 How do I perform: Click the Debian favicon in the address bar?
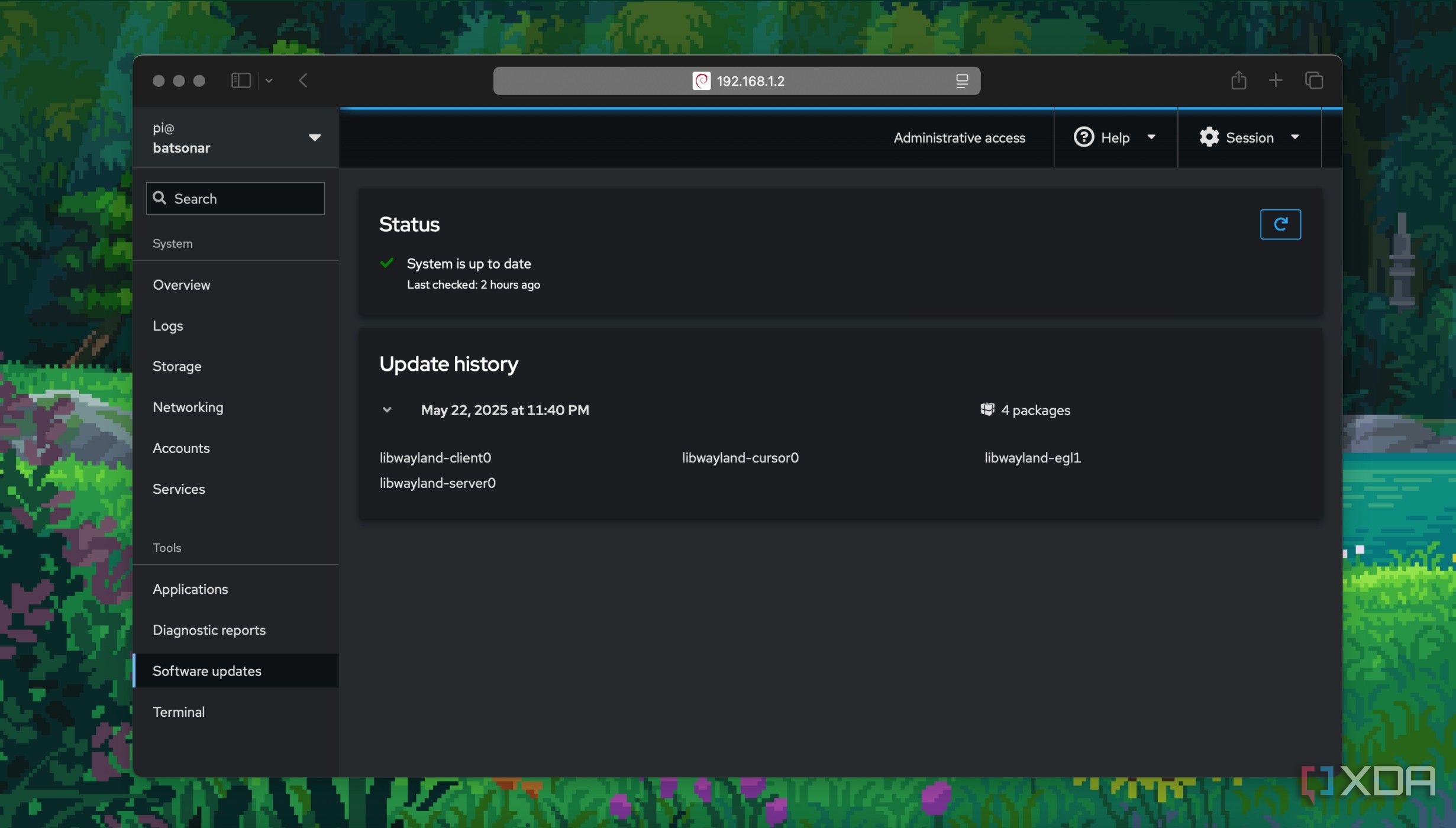702,81
